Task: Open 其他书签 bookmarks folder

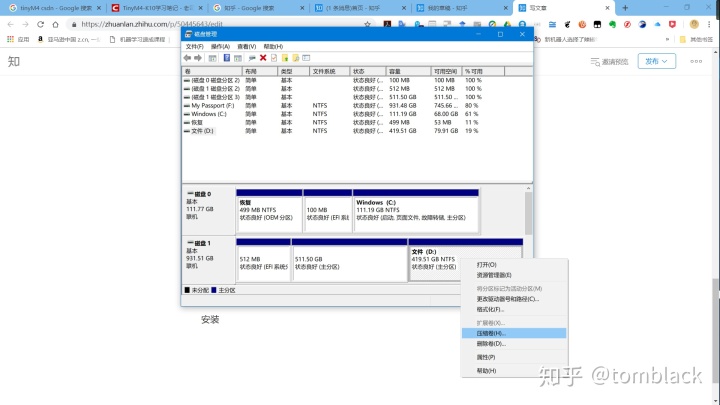Action: 696,39
